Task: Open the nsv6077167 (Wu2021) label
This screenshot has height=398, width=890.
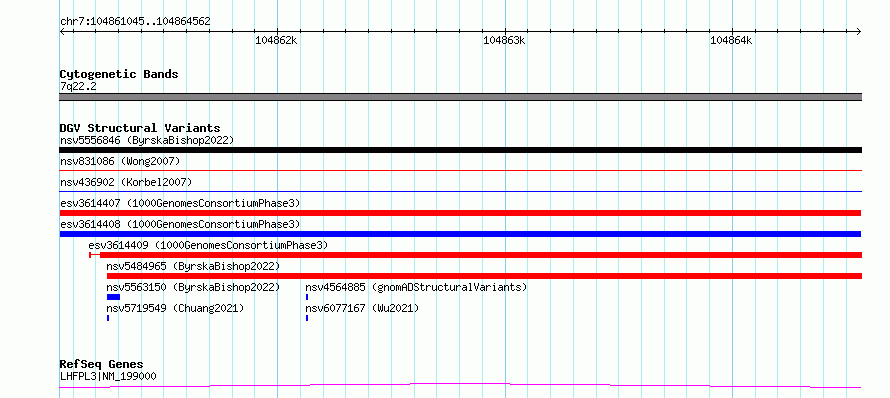Action: tap(362, 308)
